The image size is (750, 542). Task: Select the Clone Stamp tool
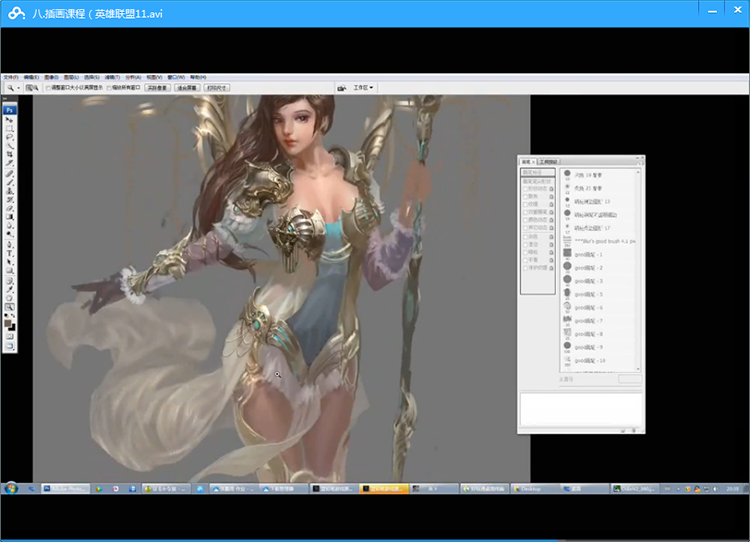pyautogui.click(x=10, y=191)
